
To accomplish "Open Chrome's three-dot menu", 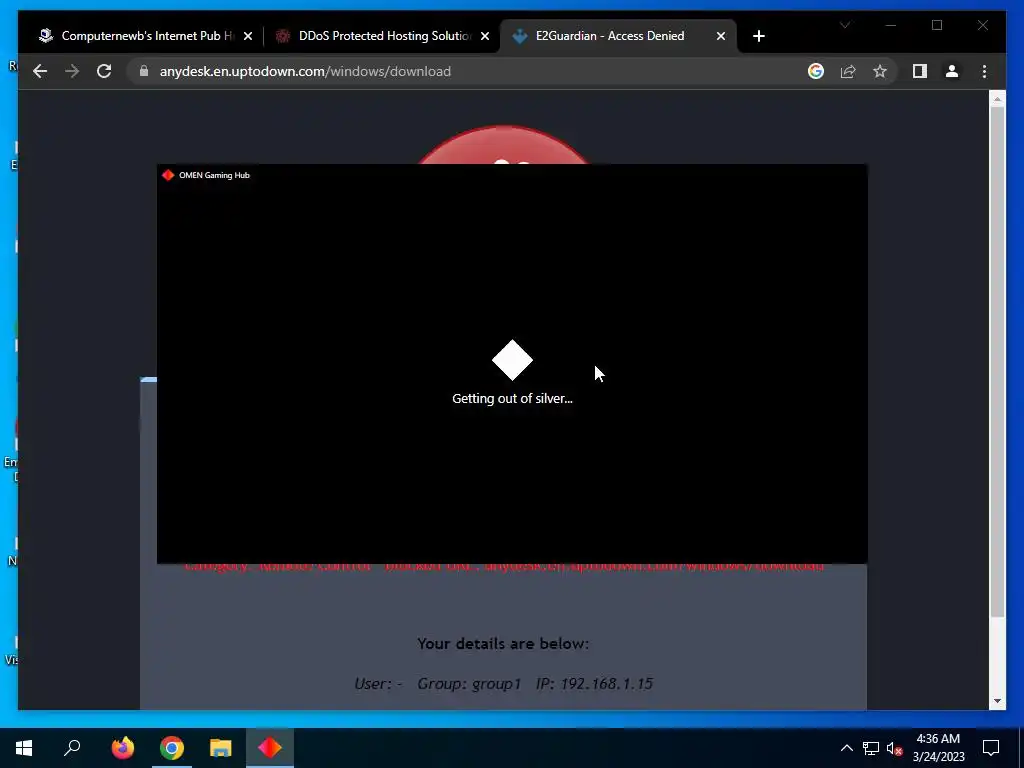I will click(x=984, y=71).
